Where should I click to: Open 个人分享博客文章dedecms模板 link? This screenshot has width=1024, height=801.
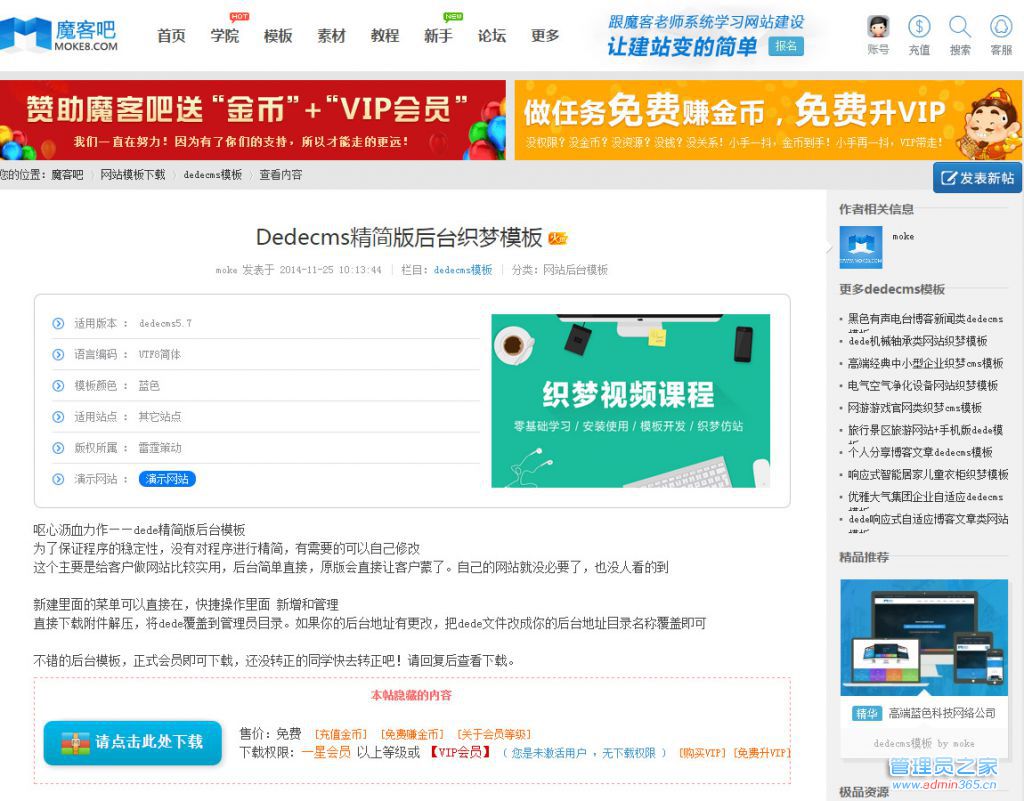pos(920,452)
